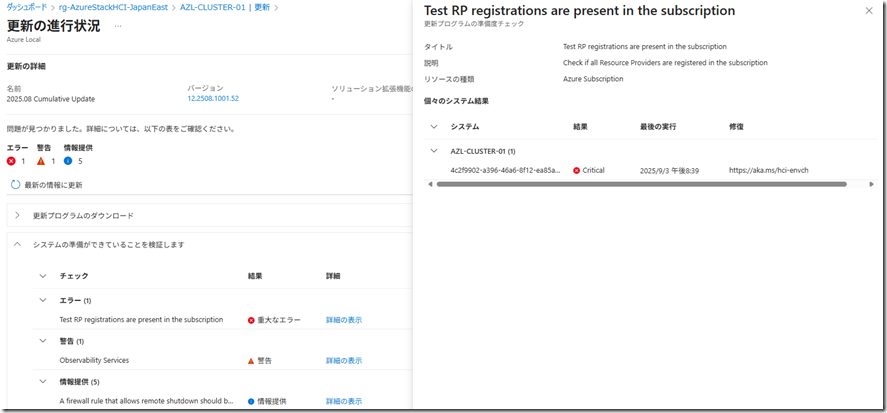Screen dimensions: 887x413
Task: Toggle the chevron beside チェック header
Action: [42, 276]
